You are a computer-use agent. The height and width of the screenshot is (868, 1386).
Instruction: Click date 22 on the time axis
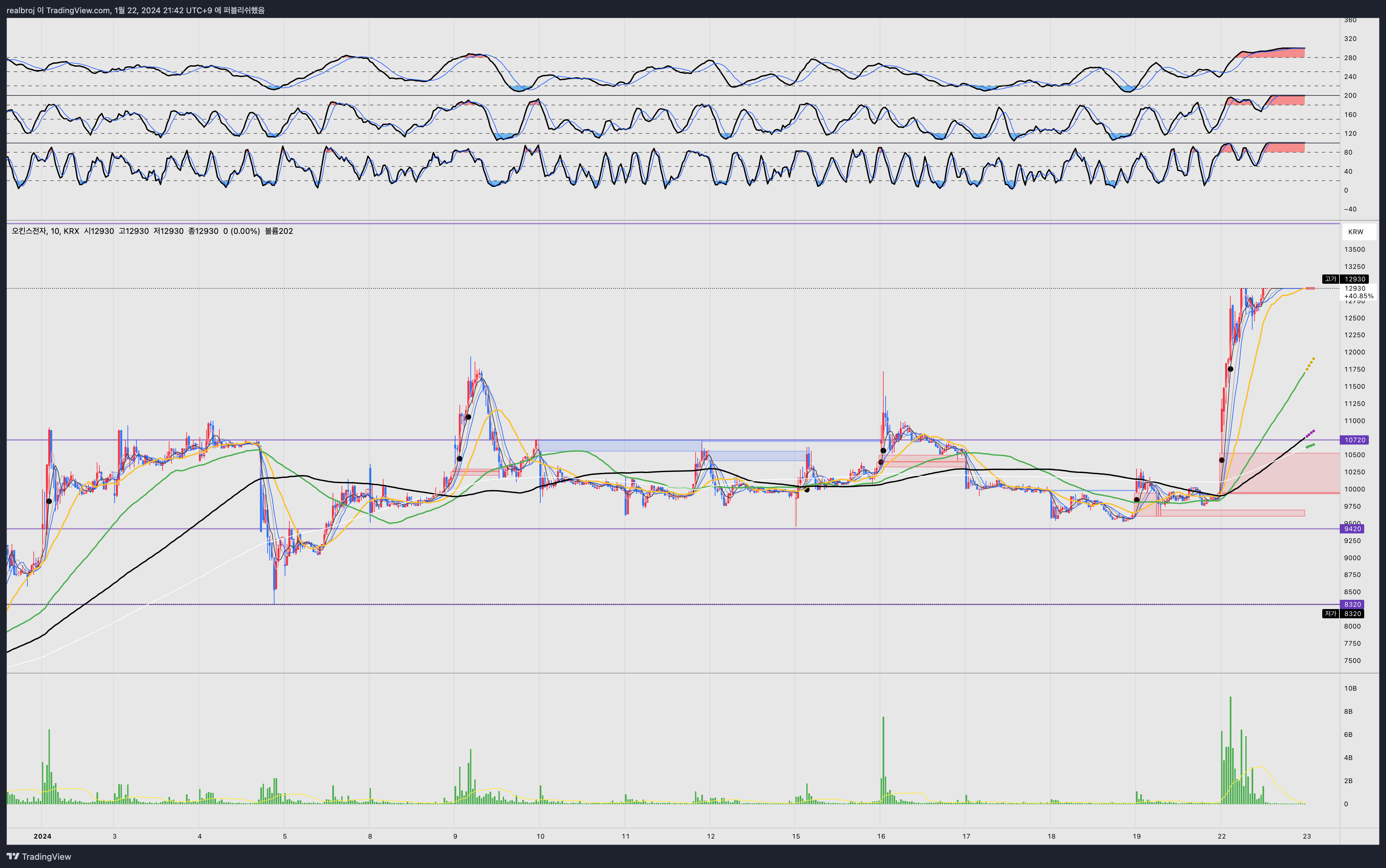click(x=1221, y=836)
